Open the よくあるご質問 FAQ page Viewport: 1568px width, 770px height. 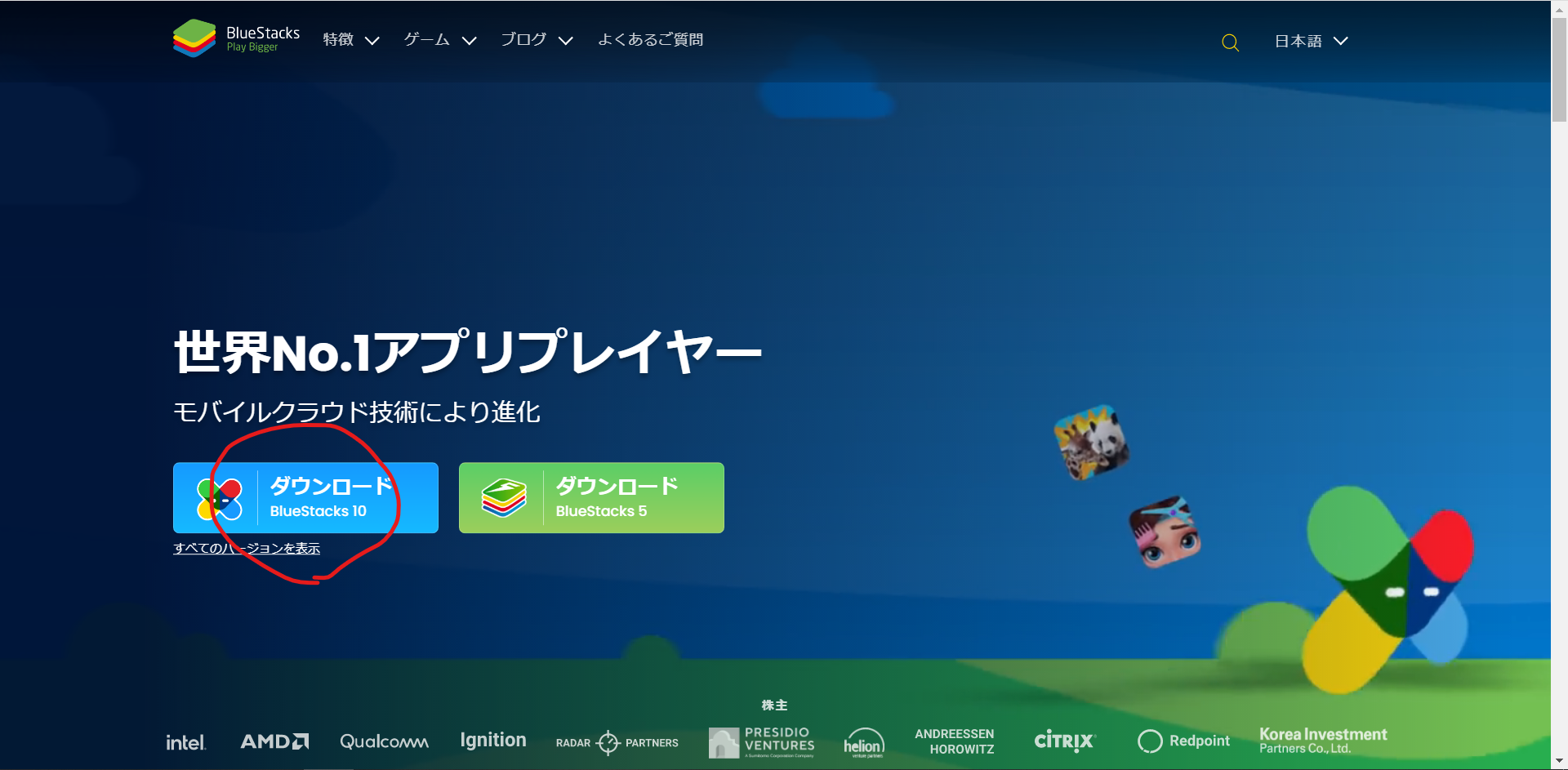650,40
